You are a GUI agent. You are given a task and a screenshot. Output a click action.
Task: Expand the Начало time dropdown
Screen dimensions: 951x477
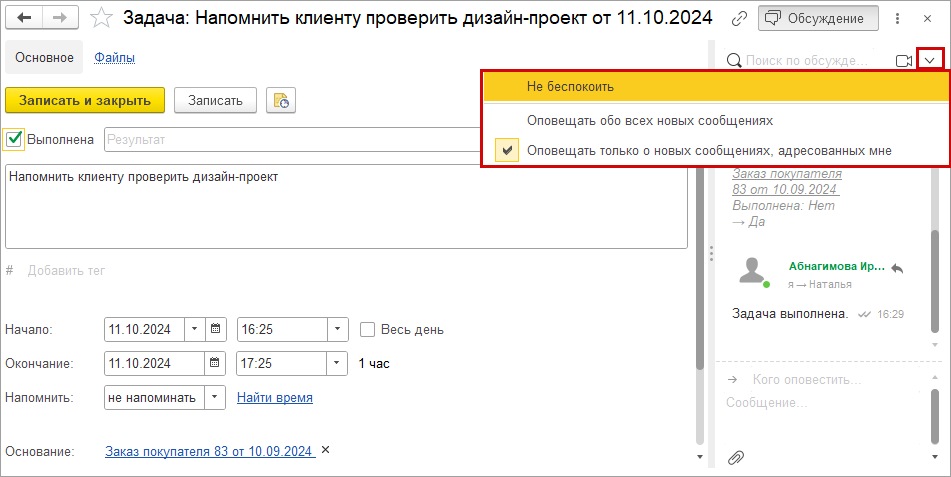click(x=337, y=329)
